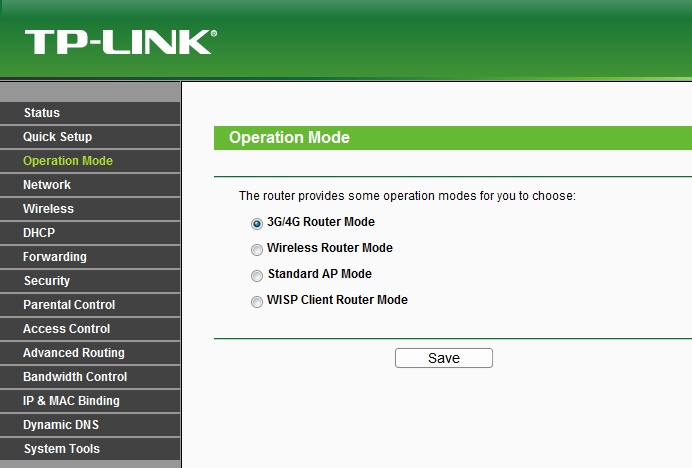Open Operation Mode in the sidebar
The height and width of the screenshot is (468, 692).
90,161
